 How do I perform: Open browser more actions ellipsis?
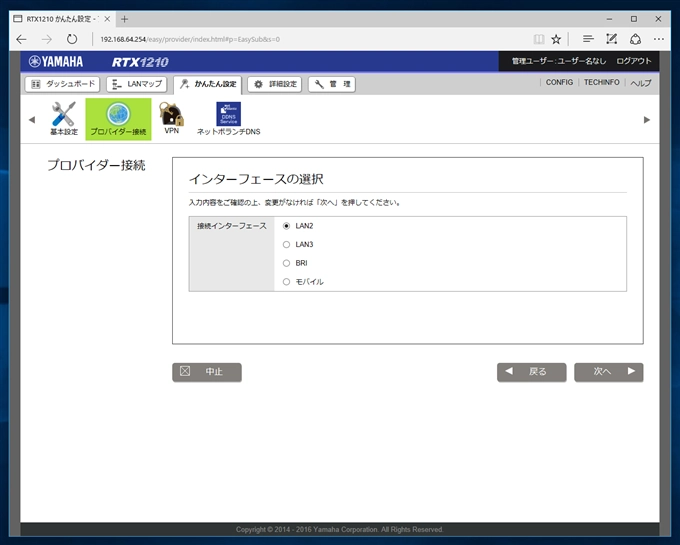coord(659,39)
